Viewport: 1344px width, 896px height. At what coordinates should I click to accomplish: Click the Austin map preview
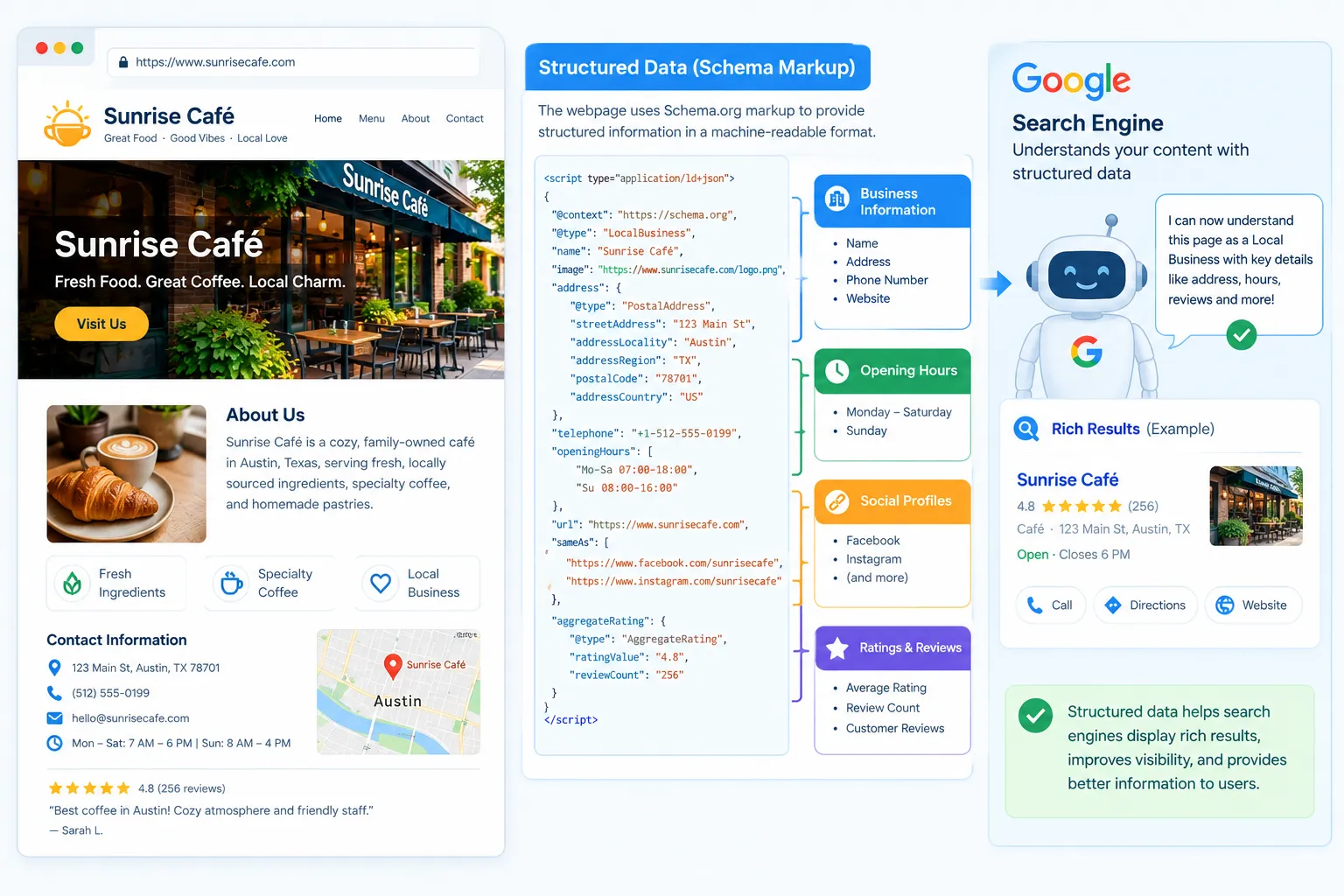pyautogui.click(x=398, y=692)
